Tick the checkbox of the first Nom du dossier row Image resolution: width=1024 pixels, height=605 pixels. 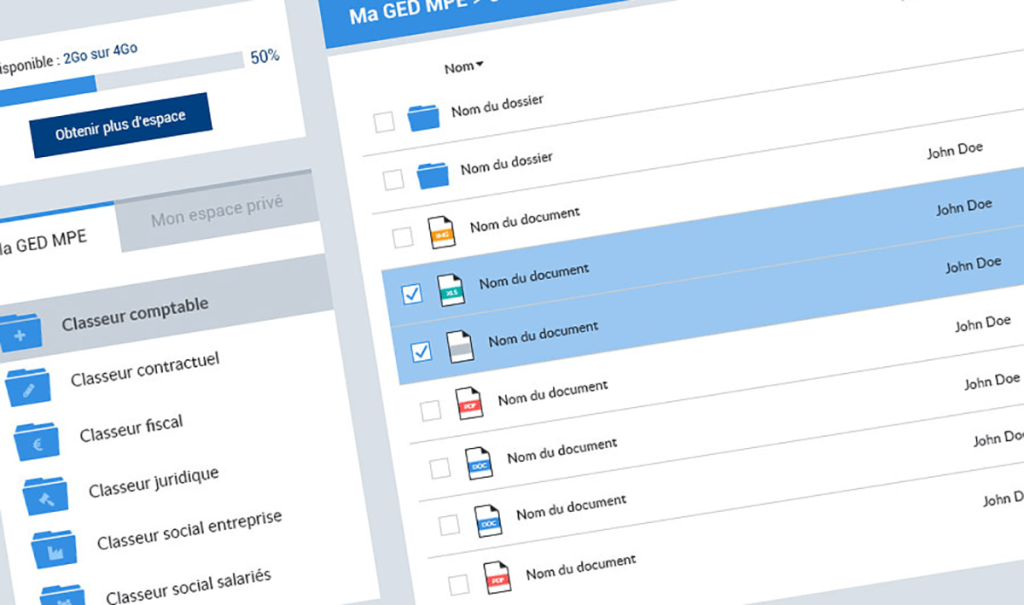tap(384, 122)
